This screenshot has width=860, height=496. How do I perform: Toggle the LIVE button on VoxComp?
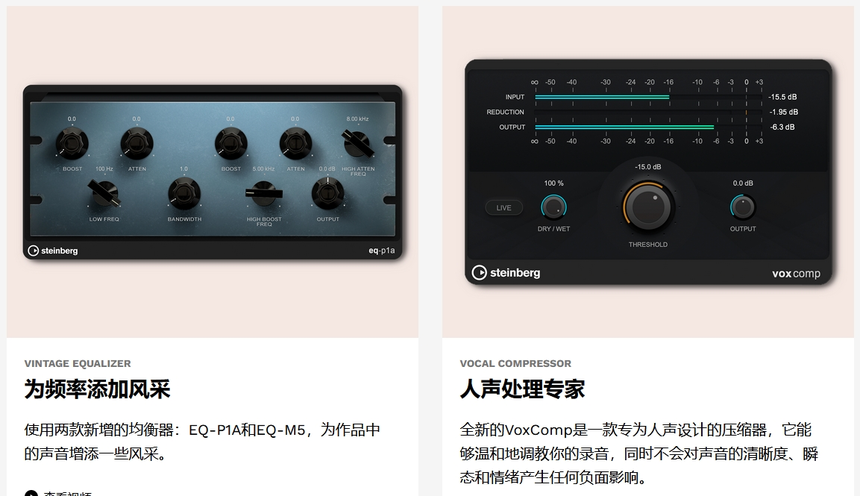click(x=503, y=208)
